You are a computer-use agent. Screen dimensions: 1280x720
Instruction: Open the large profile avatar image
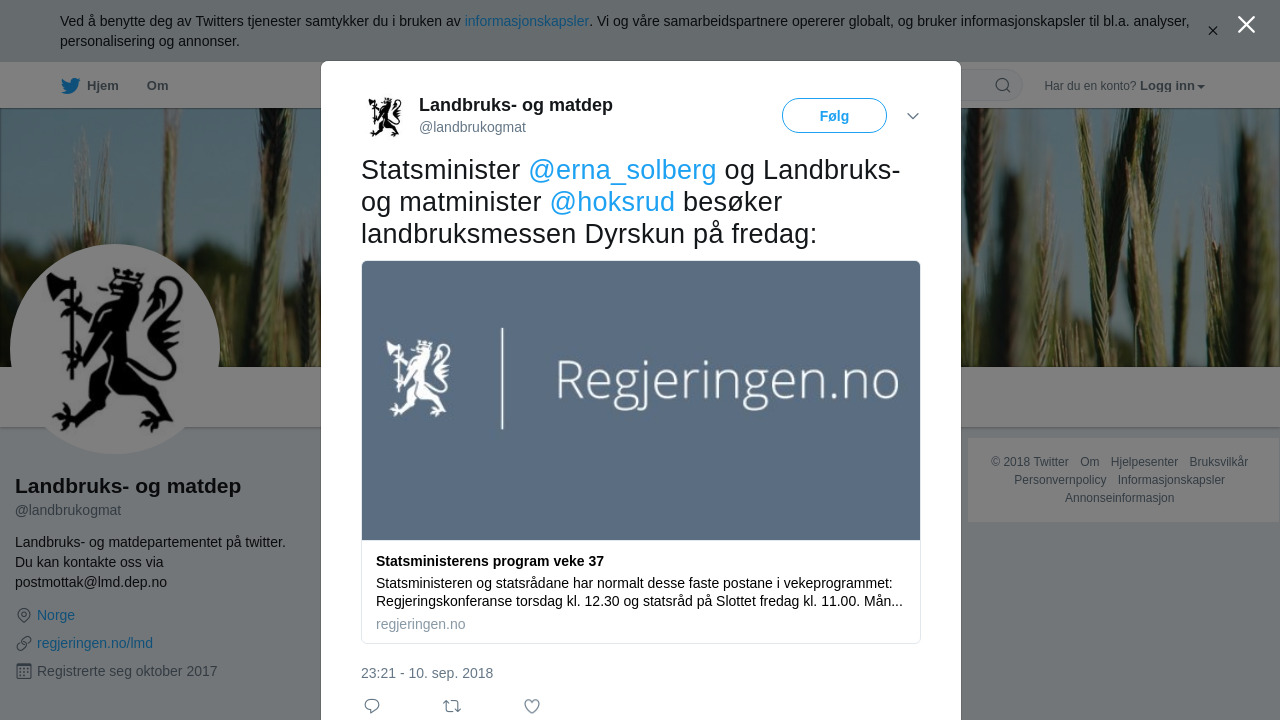click(115, 349)
